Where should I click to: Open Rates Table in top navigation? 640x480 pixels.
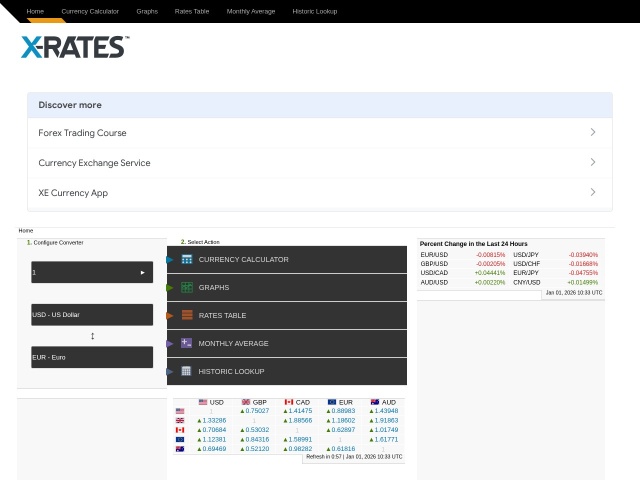[192, 11]
